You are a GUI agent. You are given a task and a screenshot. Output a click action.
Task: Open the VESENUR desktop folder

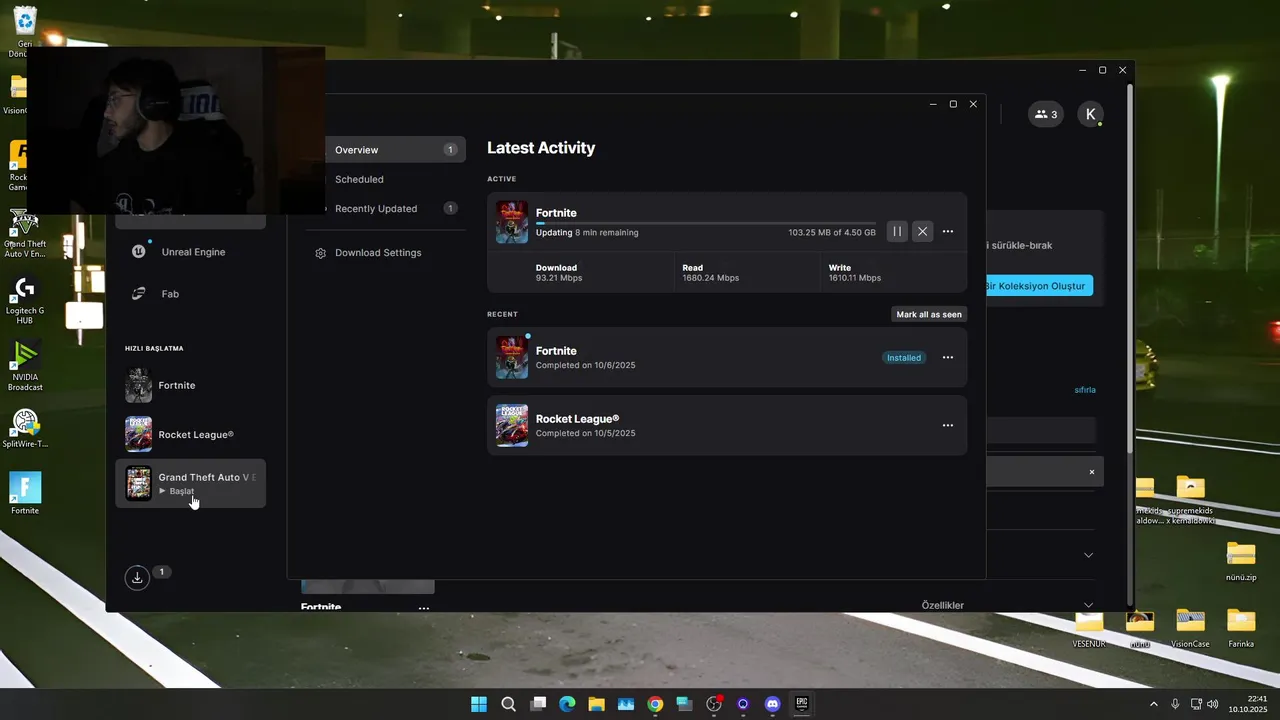point(1089,628)
